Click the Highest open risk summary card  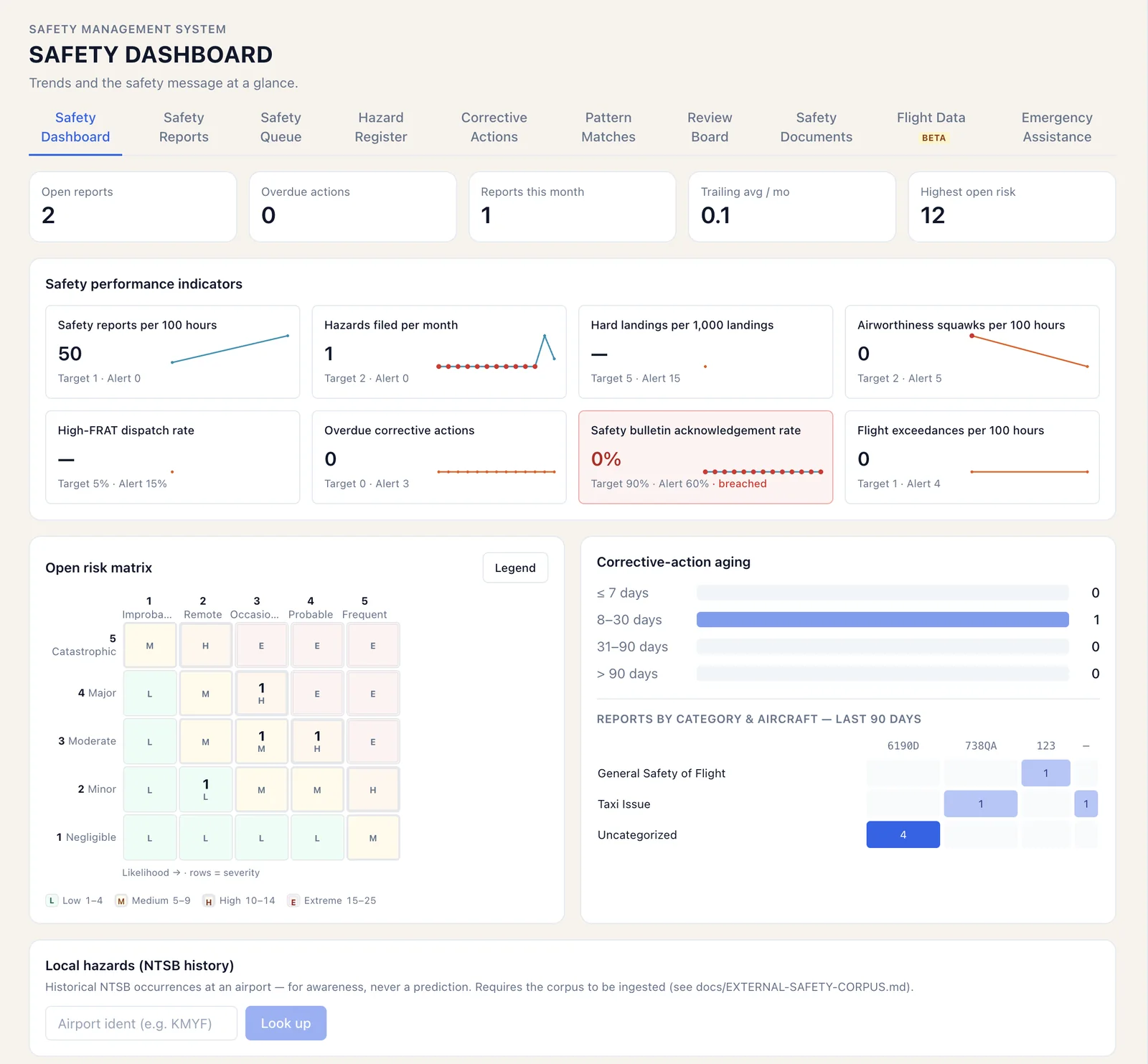tap(1012, 207)
